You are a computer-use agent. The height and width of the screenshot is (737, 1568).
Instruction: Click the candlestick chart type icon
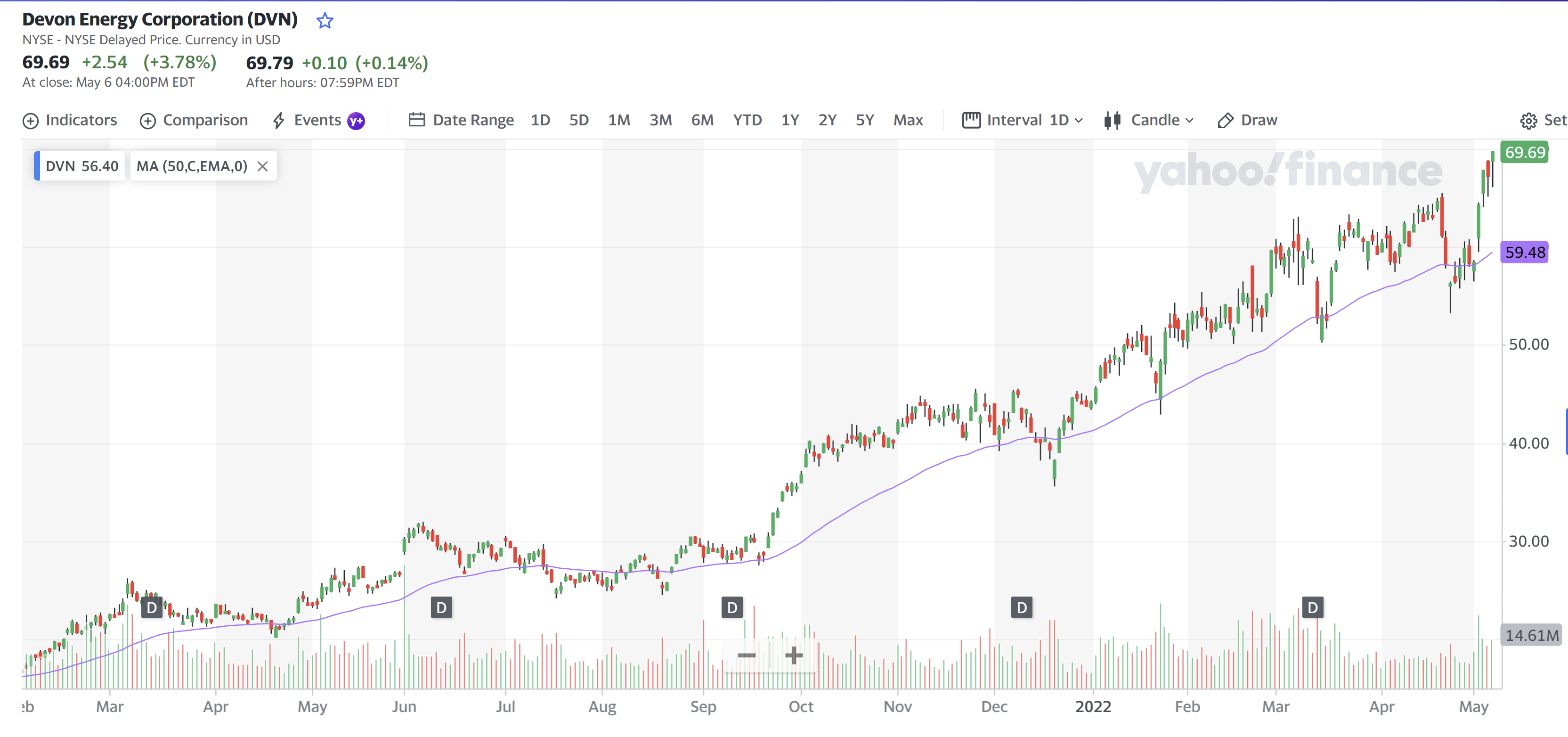point(1112,120)
